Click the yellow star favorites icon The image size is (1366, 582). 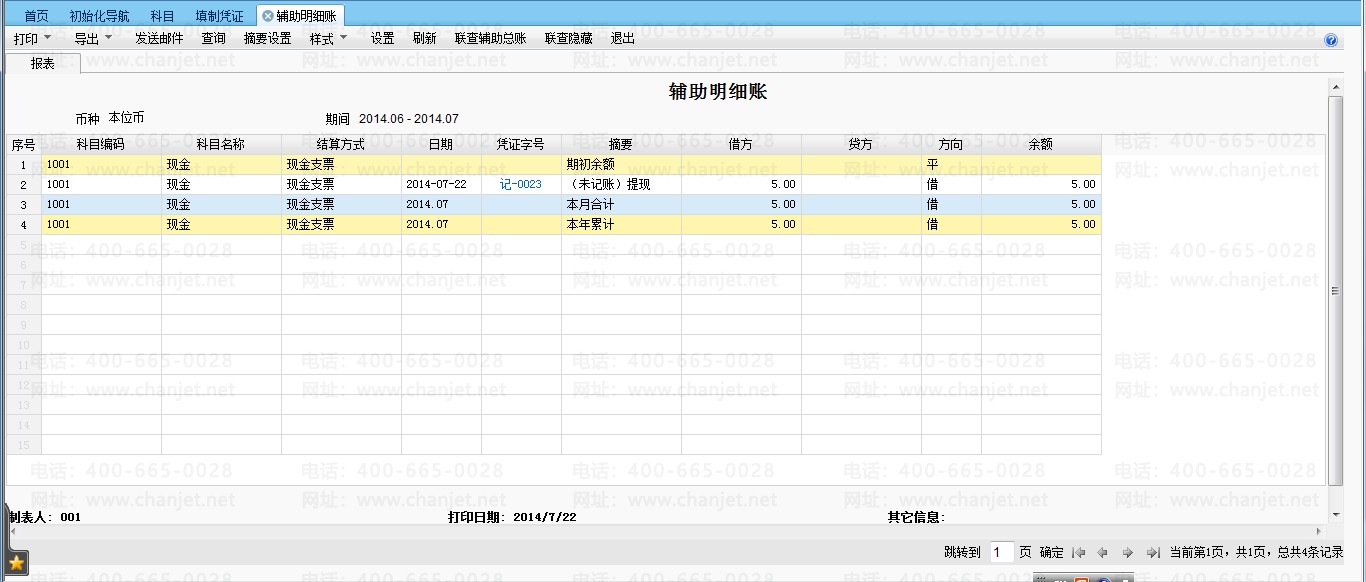click(16, 563)
